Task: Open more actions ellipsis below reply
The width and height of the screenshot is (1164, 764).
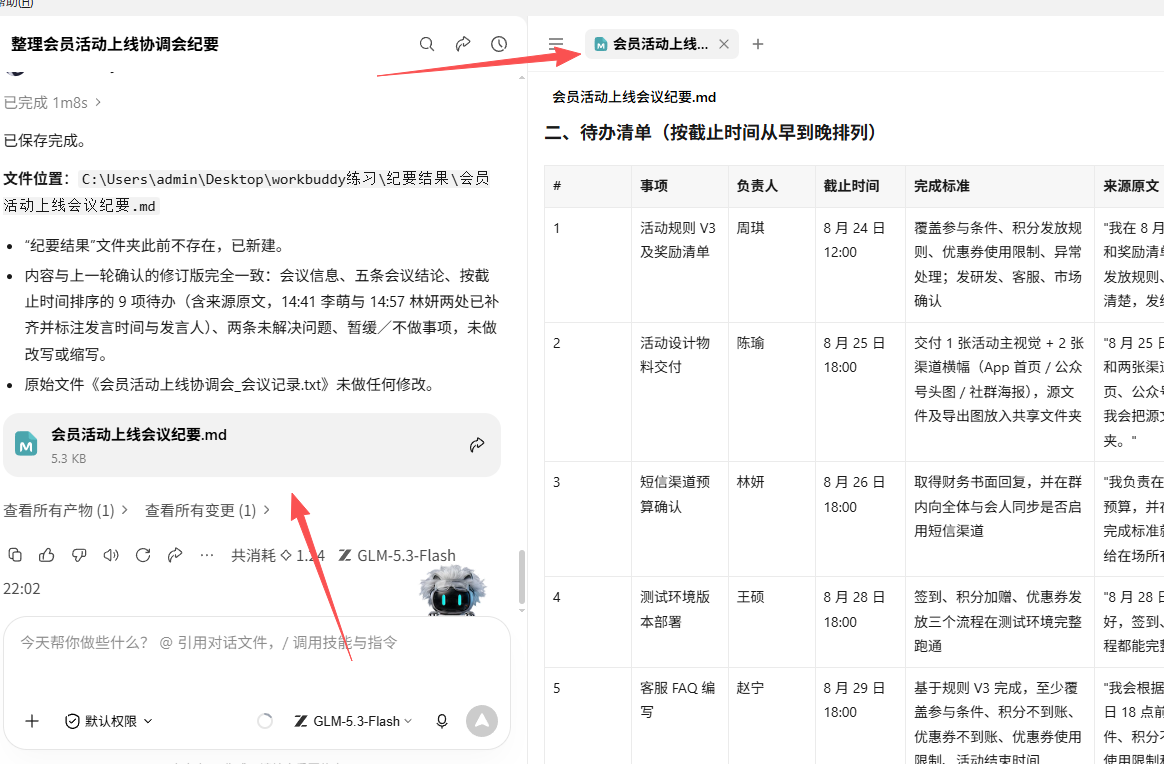Action: (207, 555)
